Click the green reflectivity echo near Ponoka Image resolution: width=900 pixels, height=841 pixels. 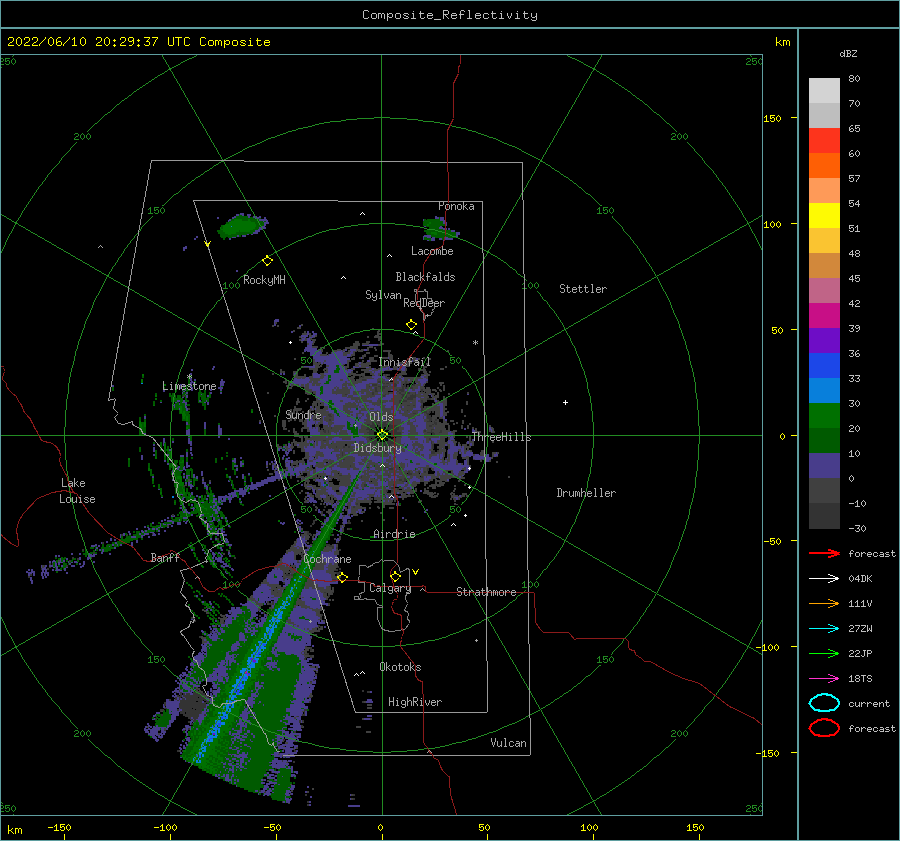click(x=439, y=228)
